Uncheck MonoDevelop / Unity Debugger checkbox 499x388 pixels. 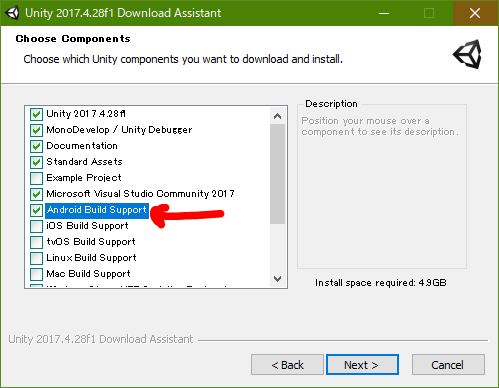pos(36,130)
